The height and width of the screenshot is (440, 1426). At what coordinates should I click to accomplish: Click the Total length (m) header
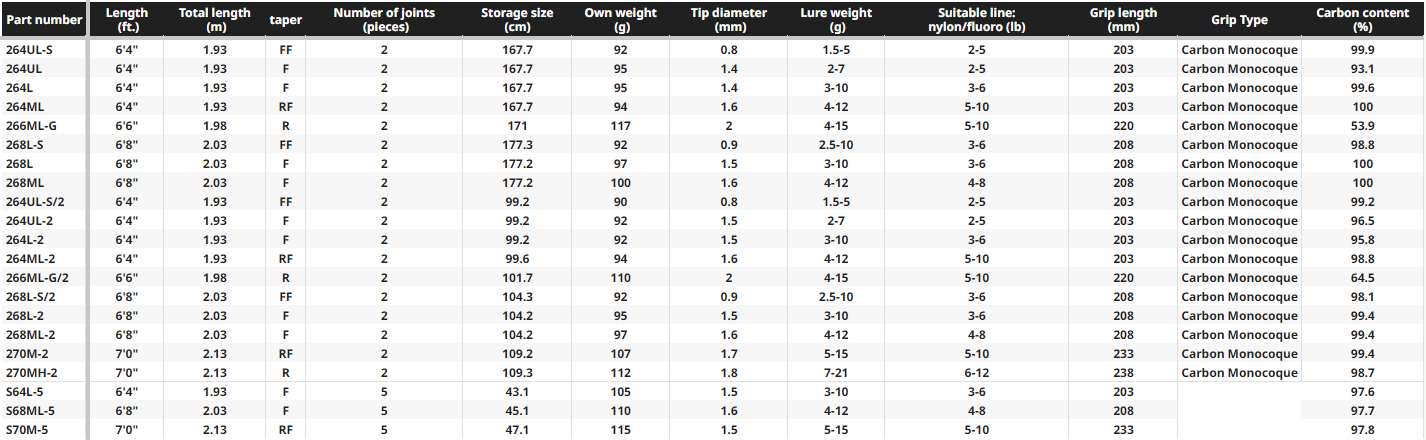pyautogui.click(x=214, y=20)
